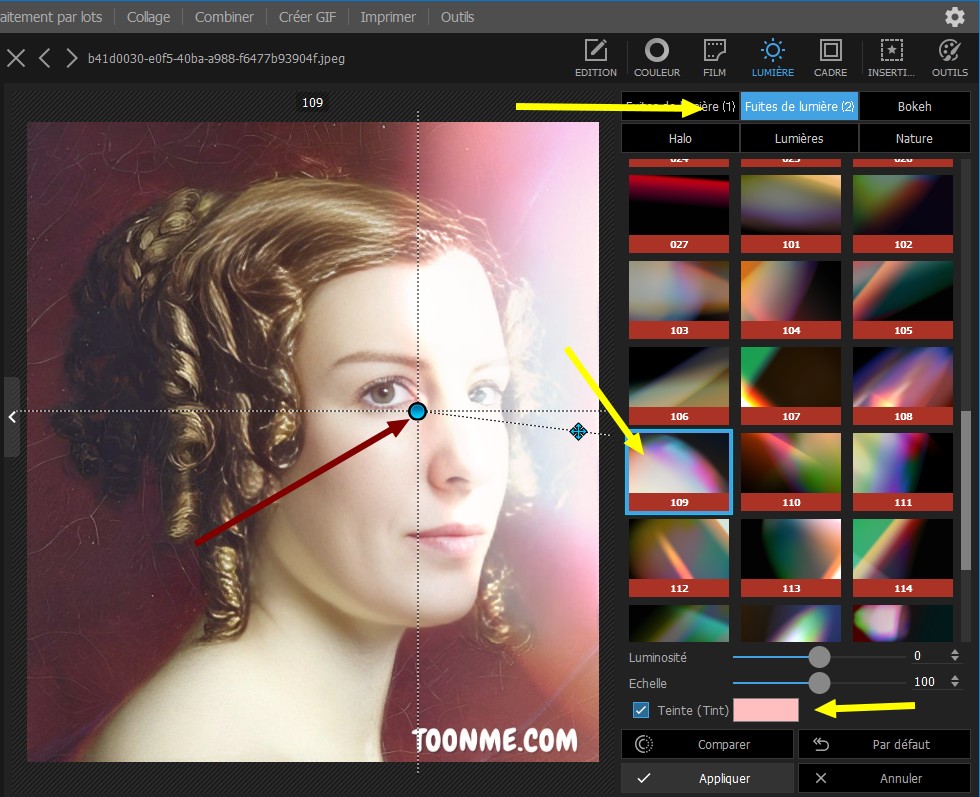Adjust the Echelle slider handle
Viewport: 980px width, 797px height.
click(x=819, y=682)
